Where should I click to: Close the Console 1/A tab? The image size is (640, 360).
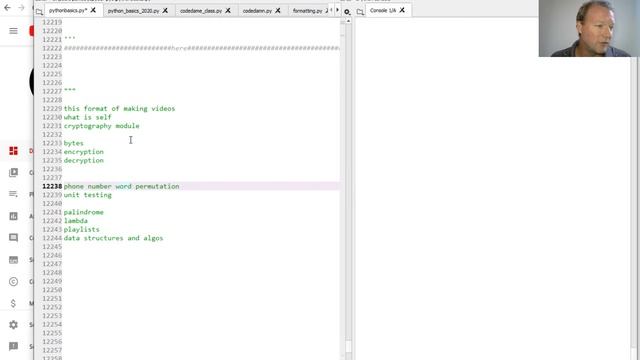[x=402, y=10]
